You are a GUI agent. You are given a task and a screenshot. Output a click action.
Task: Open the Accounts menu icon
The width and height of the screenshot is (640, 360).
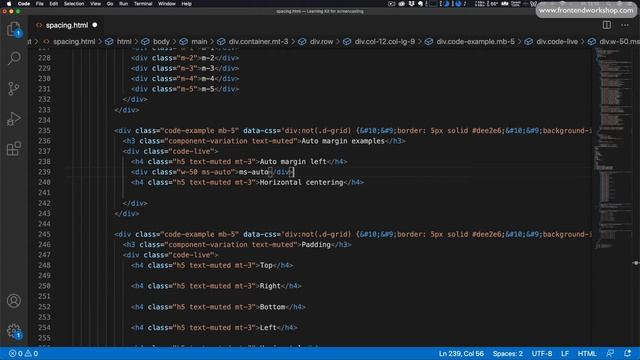point(14,301)
